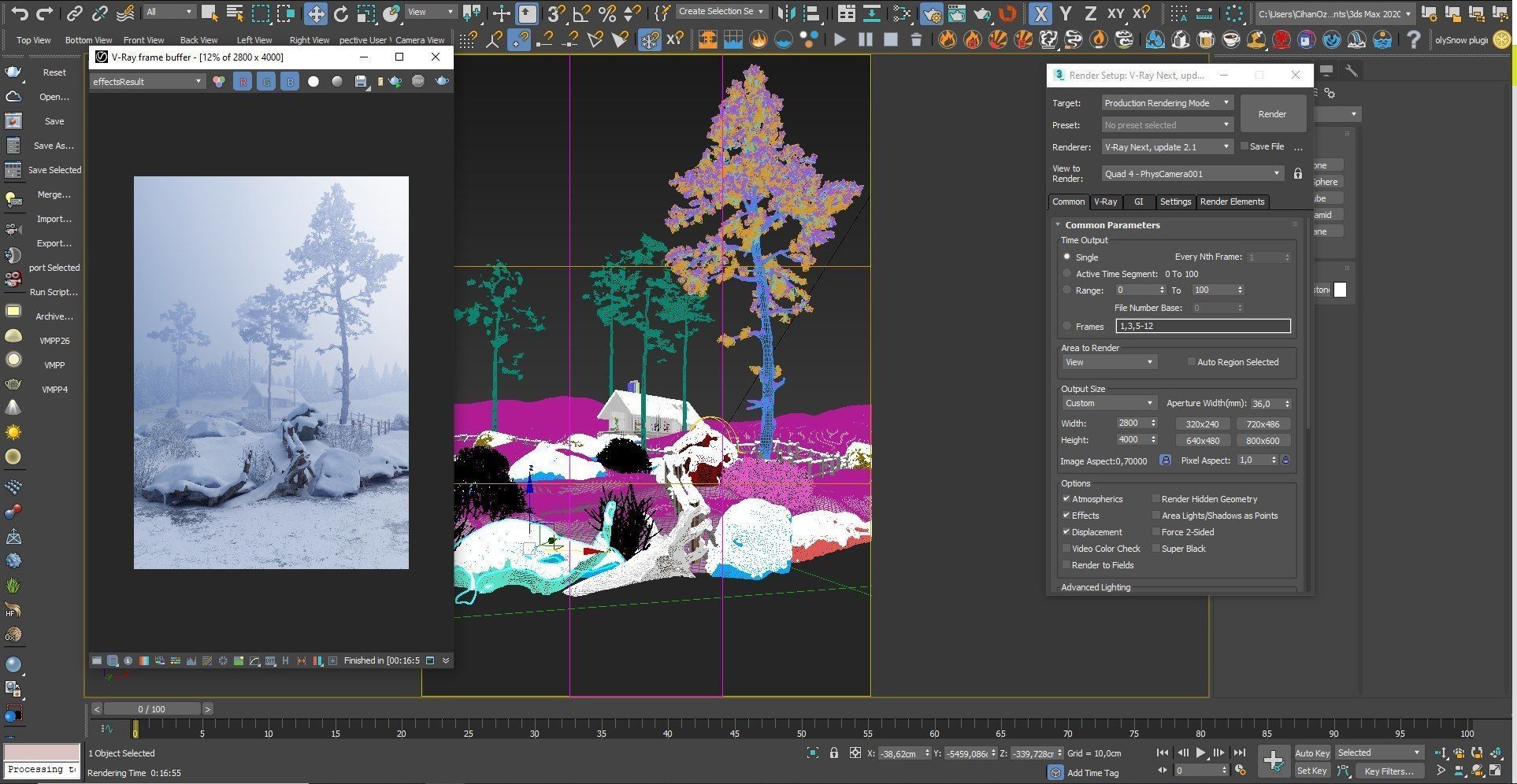
Task: Click the simulation pause icon
Action: click(x=866, y=39)
